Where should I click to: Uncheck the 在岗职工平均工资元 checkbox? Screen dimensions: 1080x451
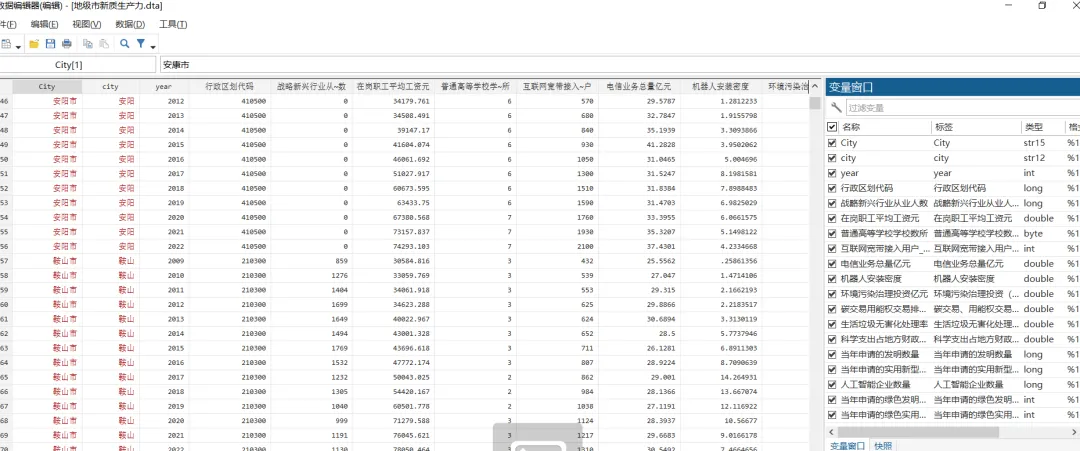point(832,218)
